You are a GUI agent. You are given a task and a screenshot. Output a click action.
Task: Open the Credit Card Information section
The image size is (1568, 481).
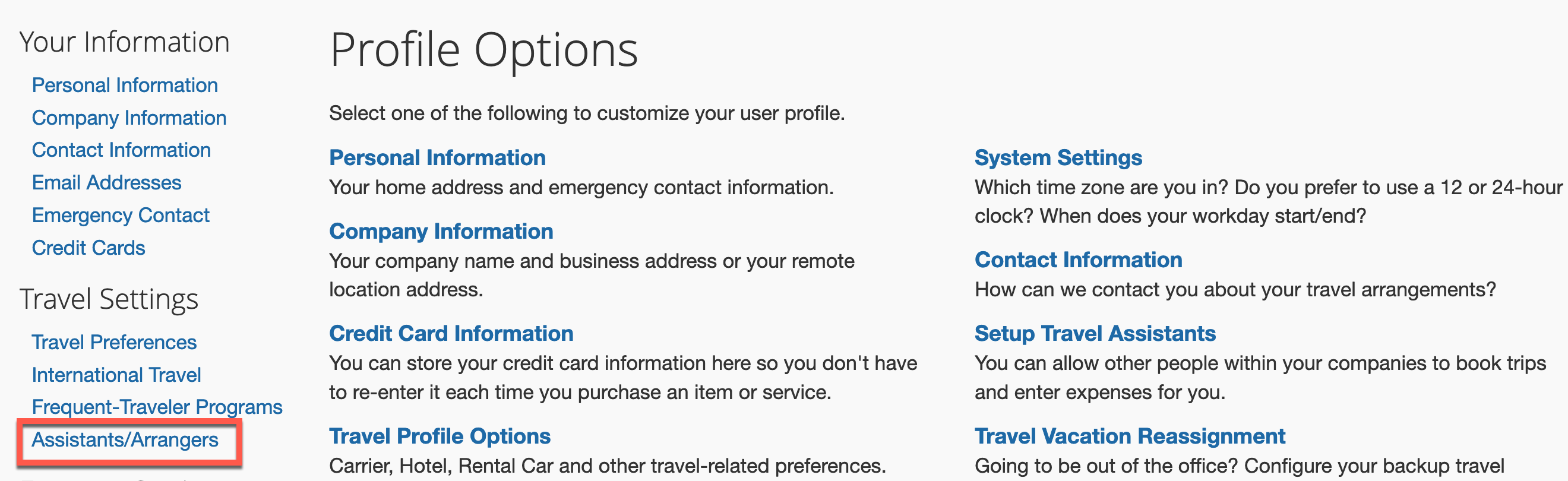point(451,333)
